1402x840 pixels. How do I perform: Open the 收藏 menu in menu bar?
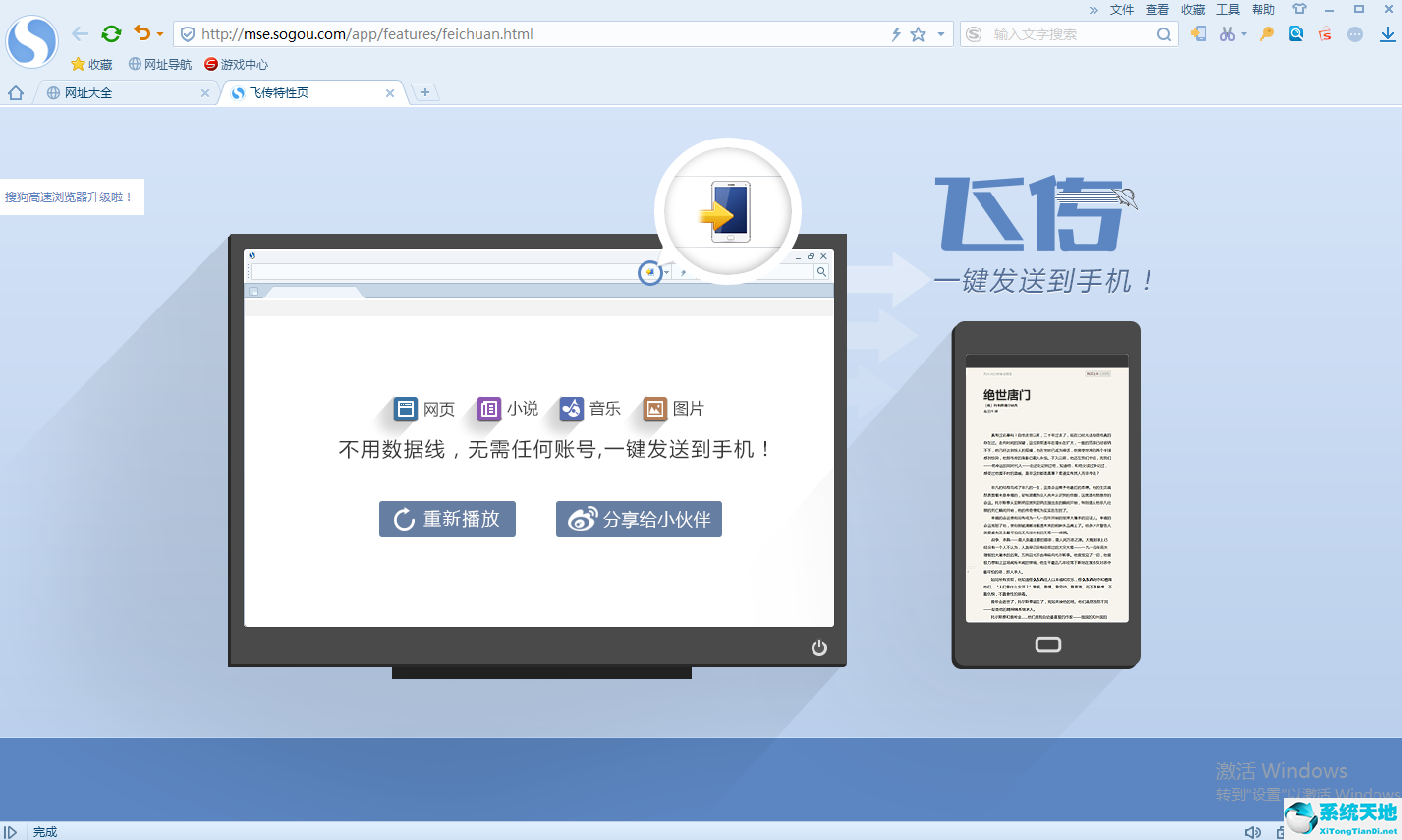pyautogui.click(x=1193, y=10)
